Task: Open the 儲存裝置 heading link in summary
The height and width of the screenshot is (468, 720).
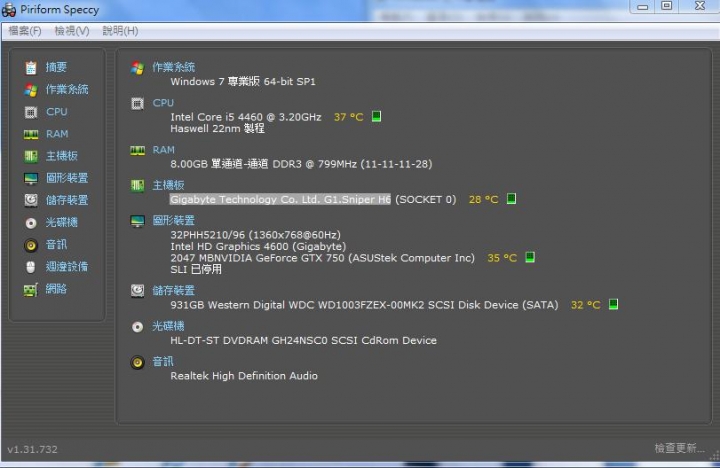Action: point(174,290)
